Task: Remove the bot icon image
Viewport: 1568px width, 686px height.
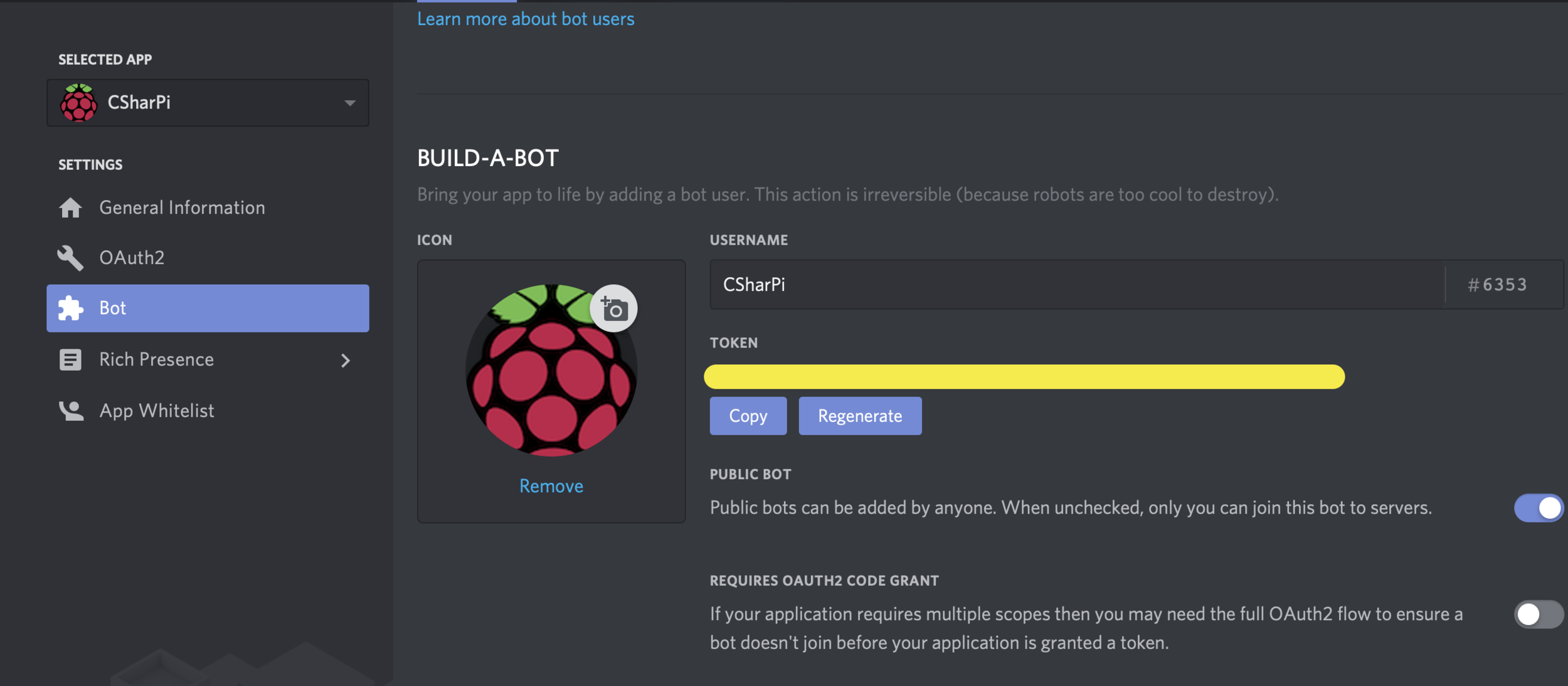Action: (551, 486)
